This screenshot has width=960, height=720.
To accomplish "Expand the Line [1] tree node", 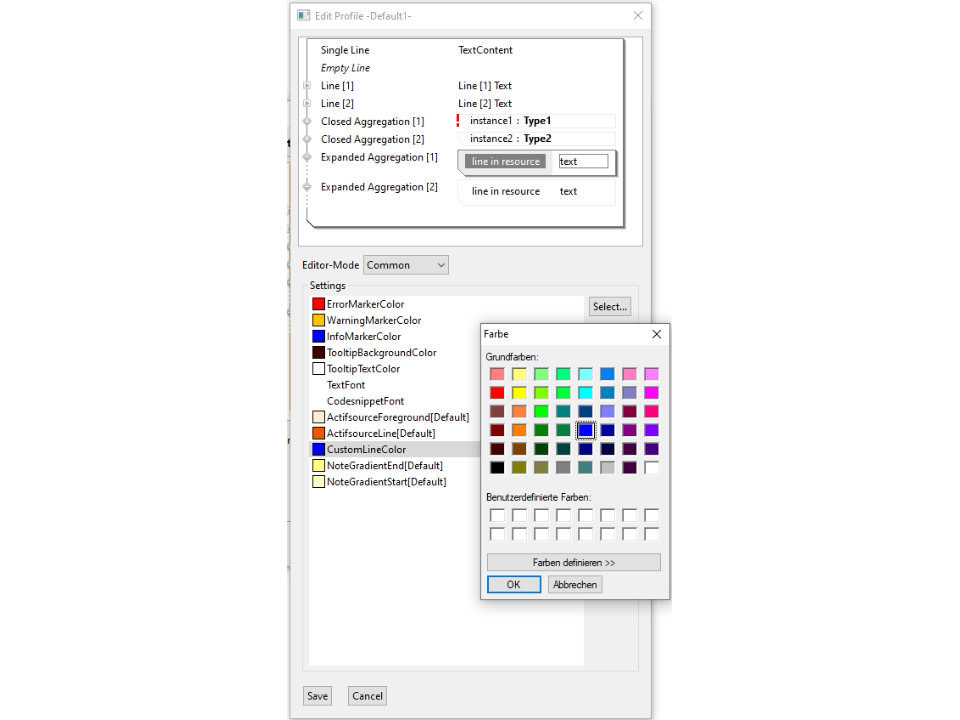I will [x=307, y=86].
